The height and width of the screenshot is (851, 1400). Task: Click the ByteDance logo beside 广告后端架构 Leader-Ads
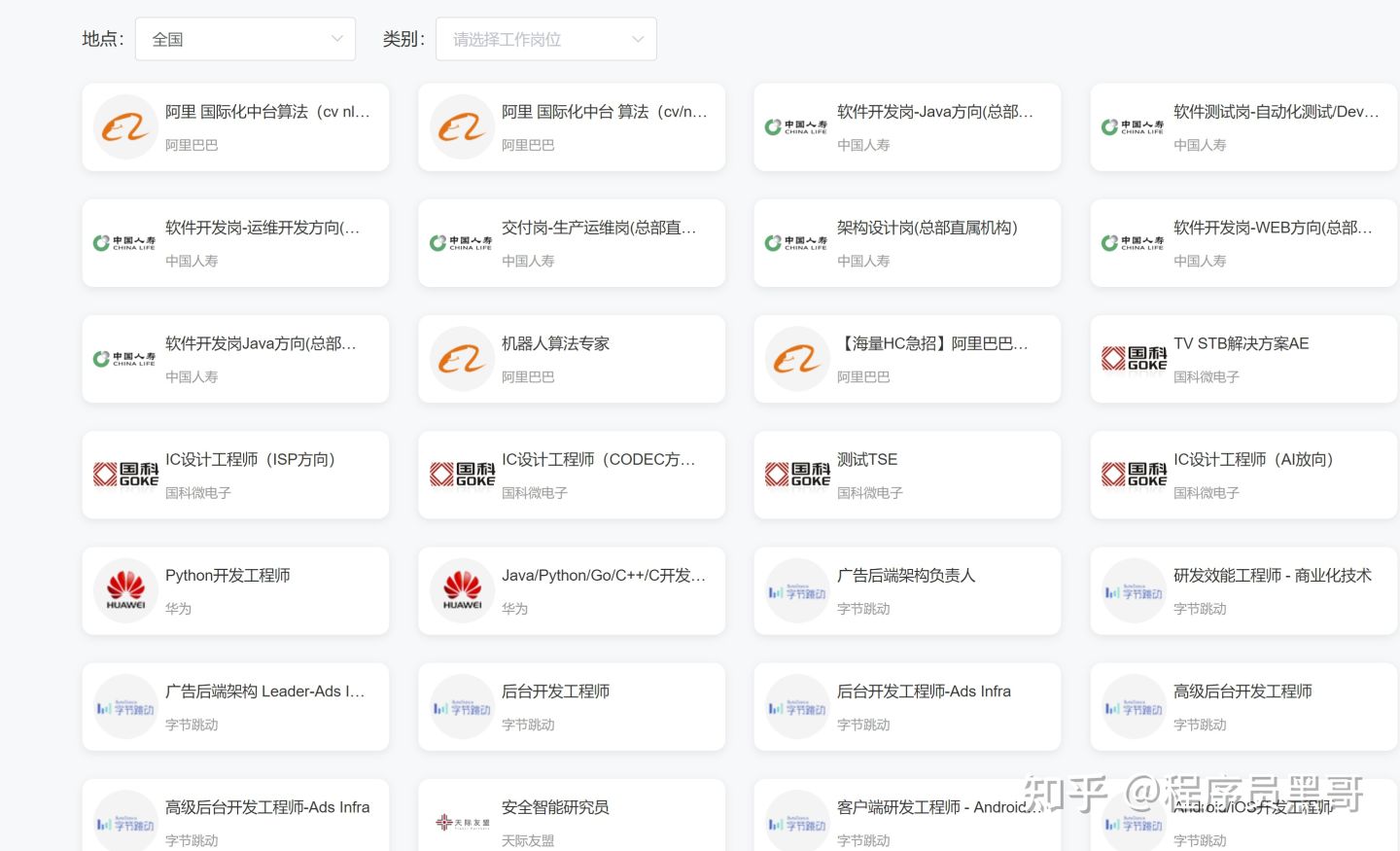[x=125, y=707]
